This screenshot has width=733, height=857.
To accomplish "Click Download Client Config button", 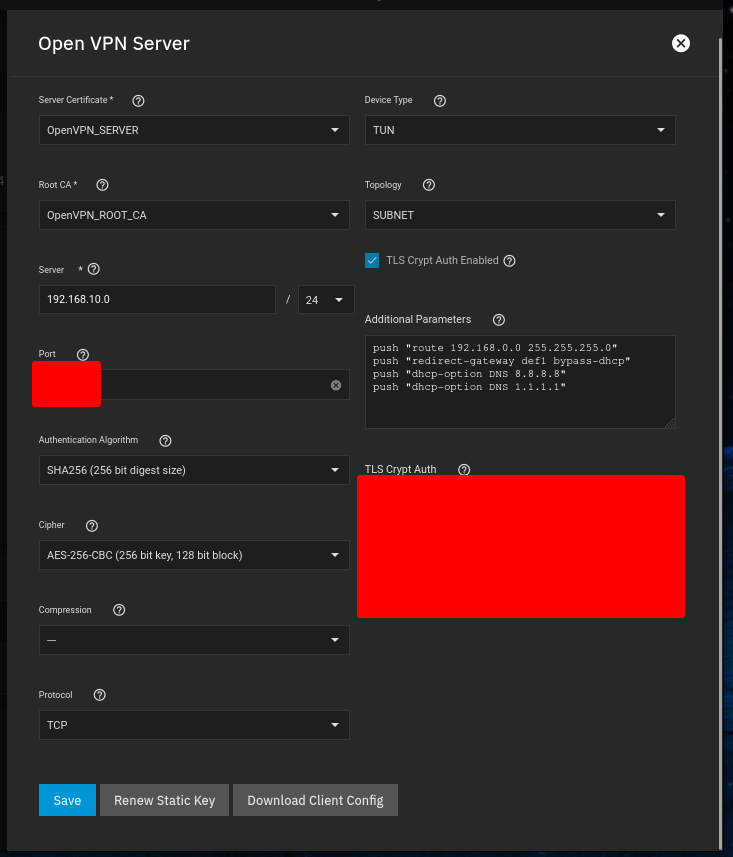I will (315, 800).
